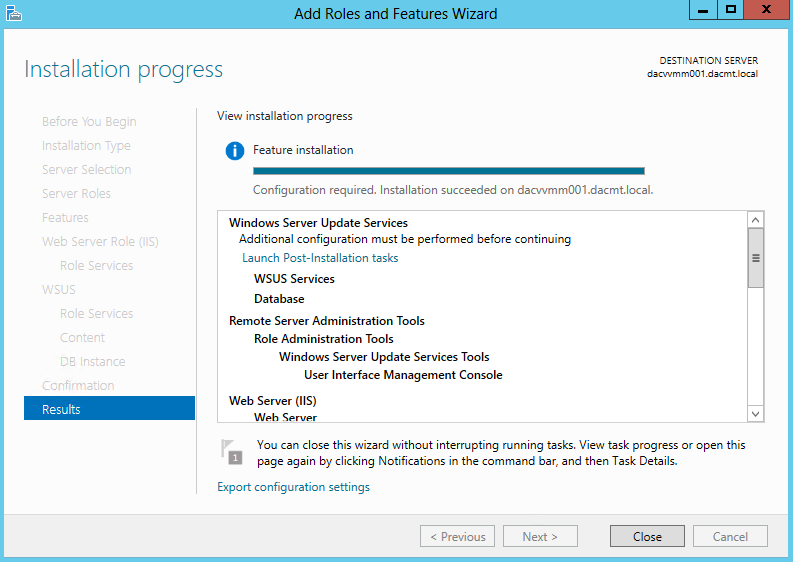Click Windows Server Update Services Tools entry
793x562 pixels.
click(384, 357)
